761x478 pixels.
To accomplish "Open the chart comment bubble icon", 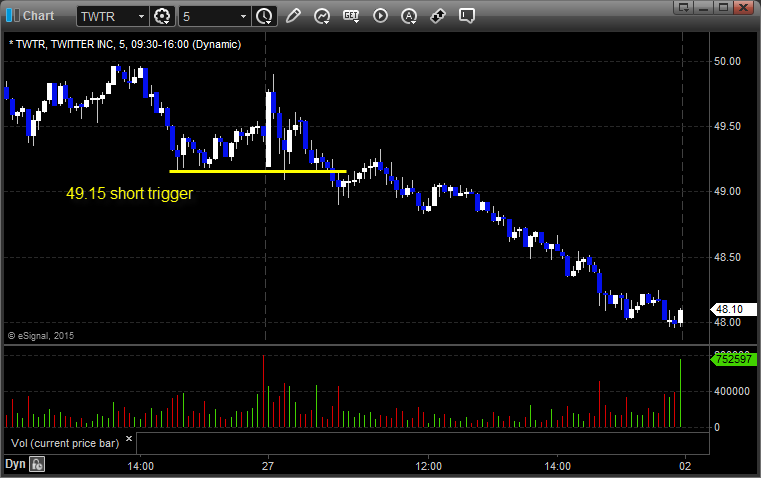I will (466, 16).
